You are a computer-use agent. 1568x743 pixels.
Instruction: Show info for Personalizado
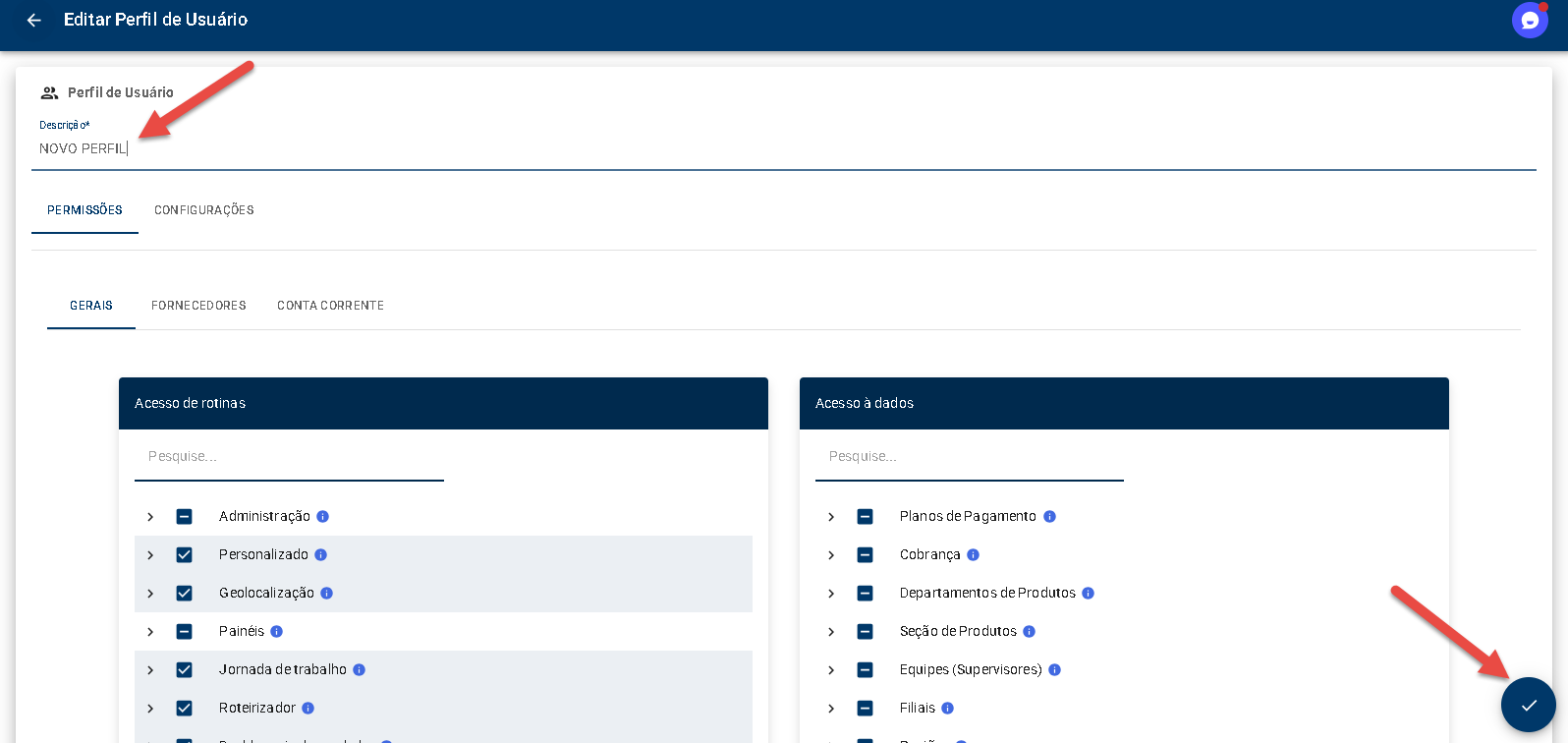[x=320, y=554]
